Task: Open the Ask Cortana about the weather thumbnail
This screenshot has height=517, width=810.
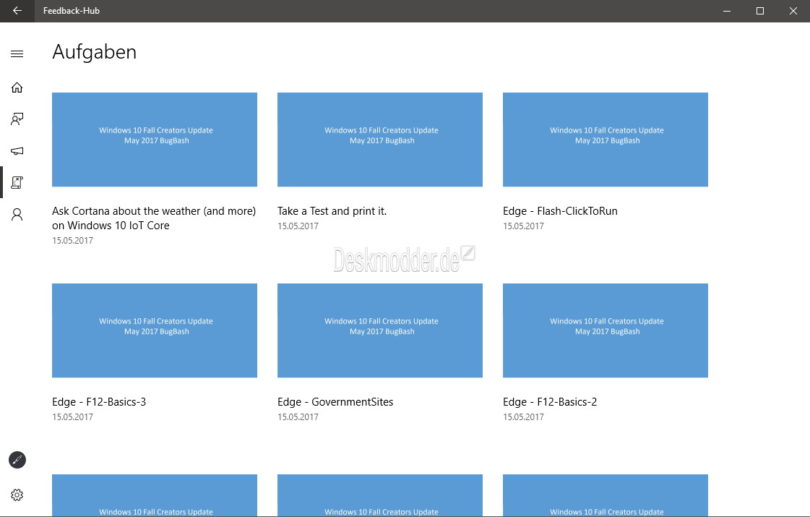Action: coord(154,140)
